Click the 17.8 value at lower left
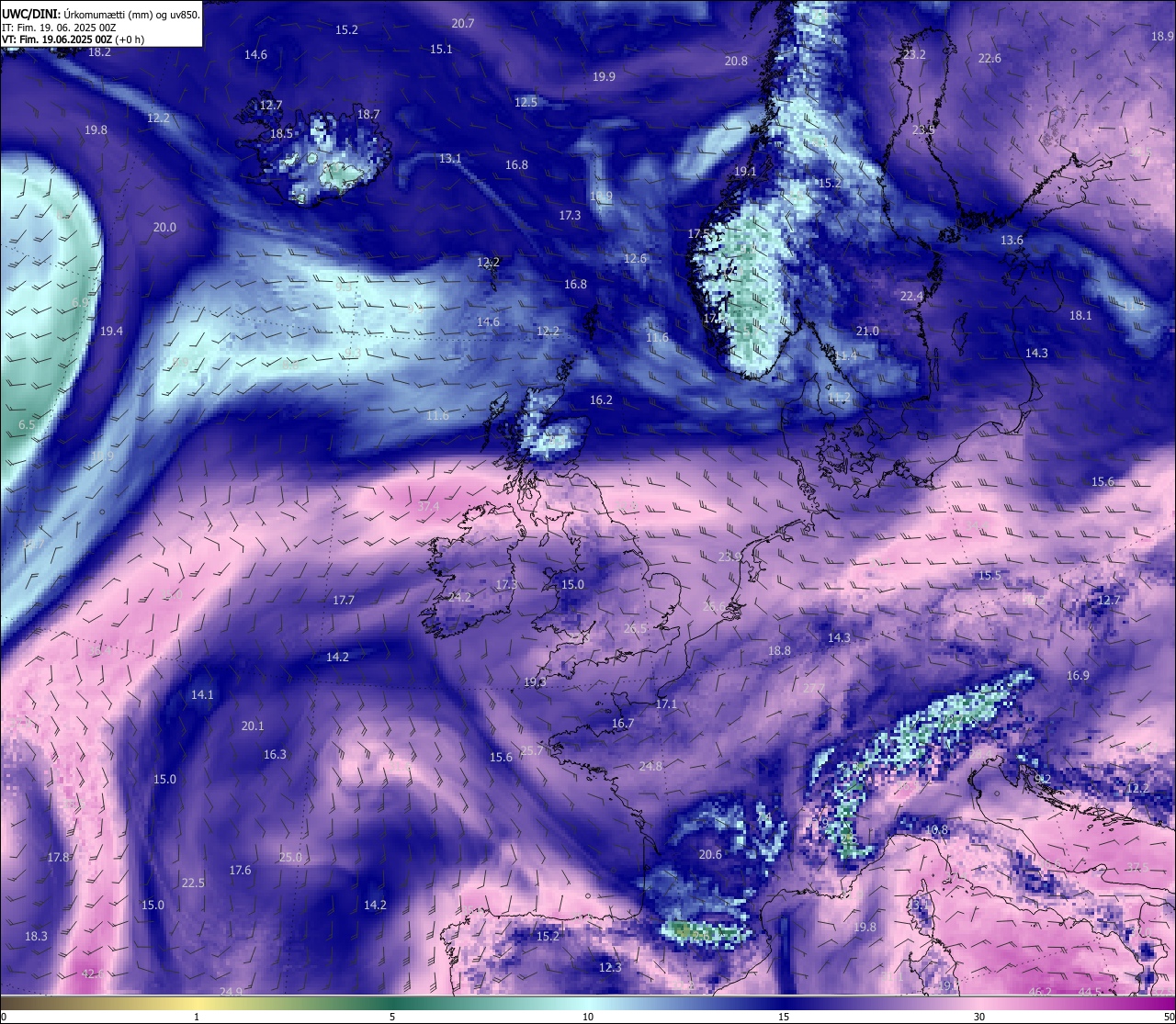 pyautogui.click(x=58, y=858)
